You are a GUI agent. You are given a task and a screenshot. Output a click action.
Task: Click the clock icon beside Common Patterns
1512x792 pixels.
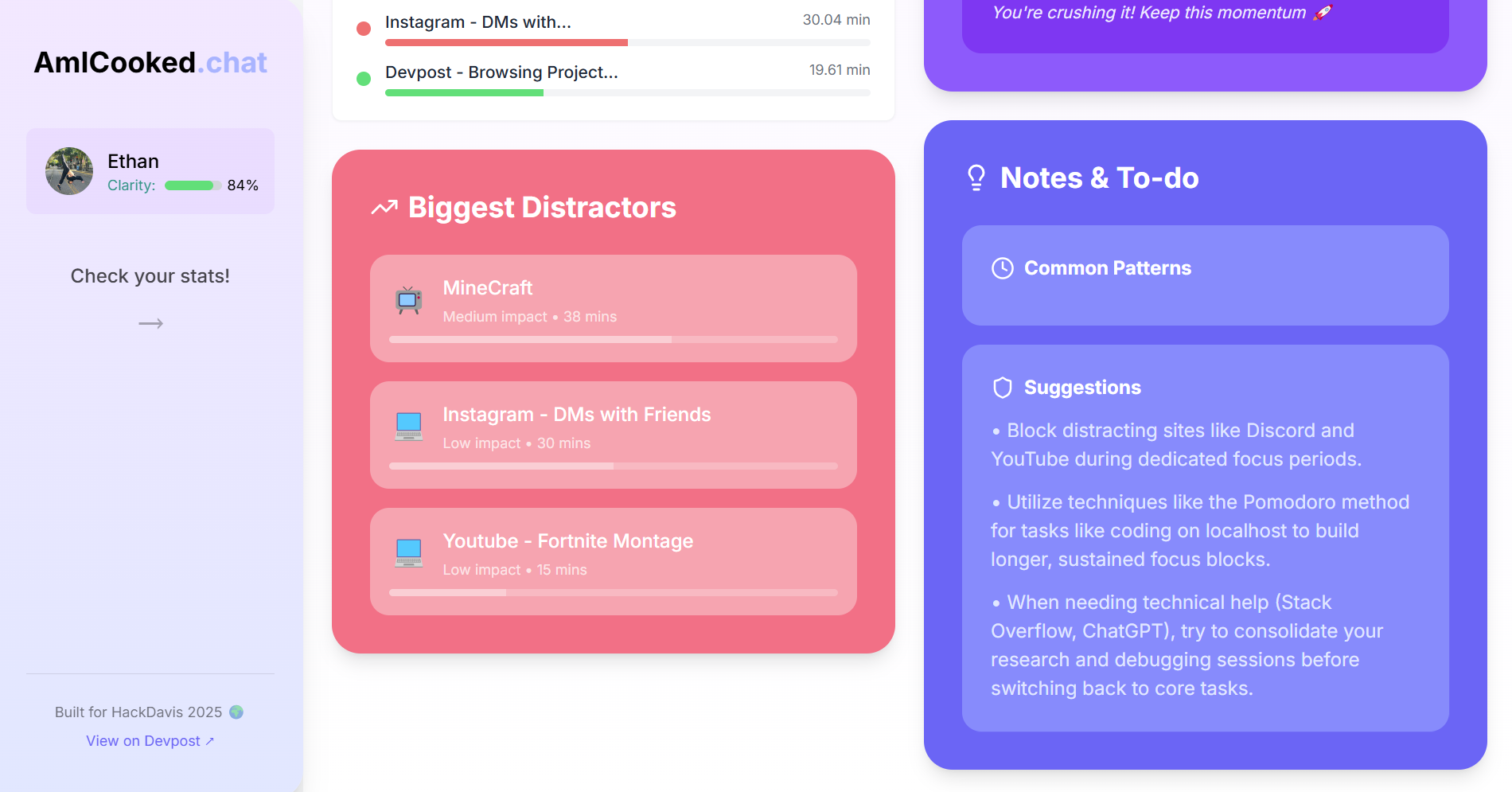click(x=1003, y=268)
